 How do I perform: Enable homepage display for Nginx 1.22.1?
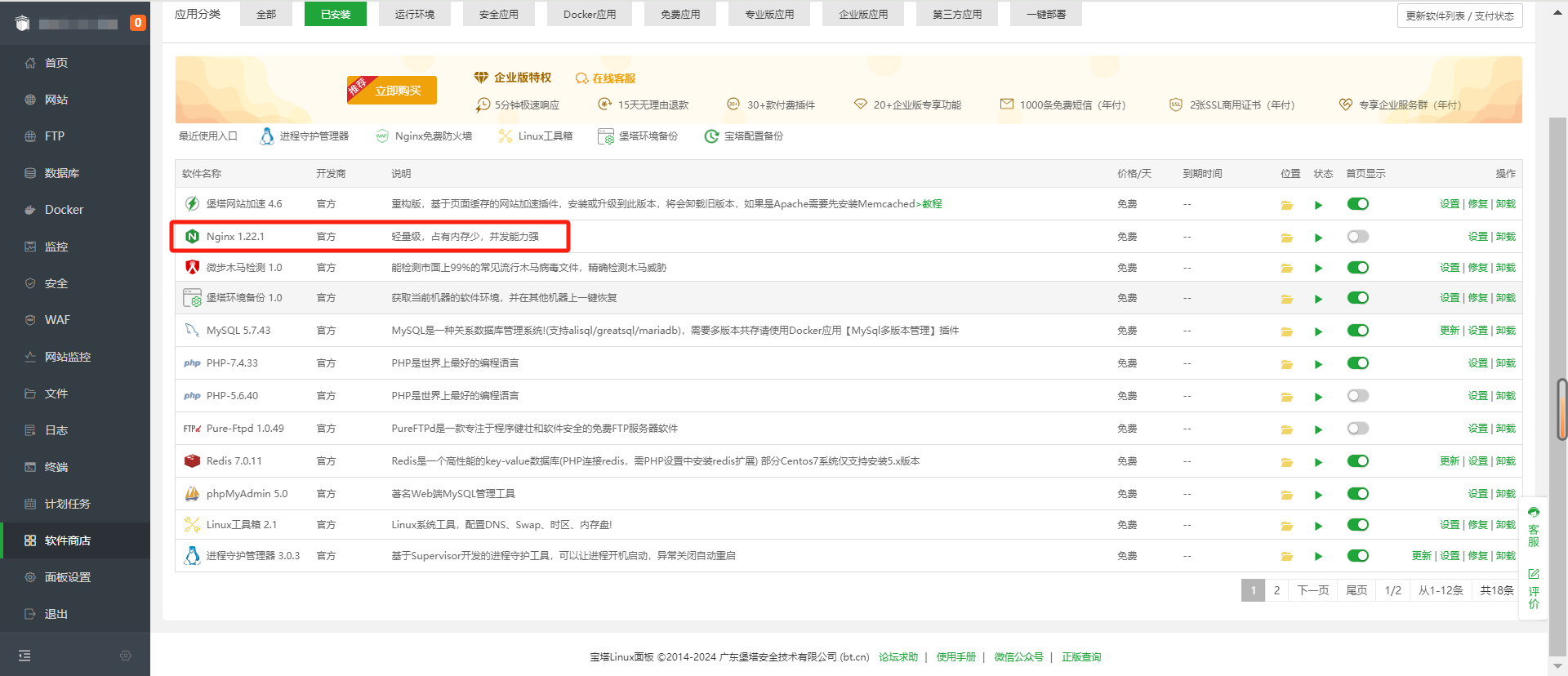tap(1358, 237)
